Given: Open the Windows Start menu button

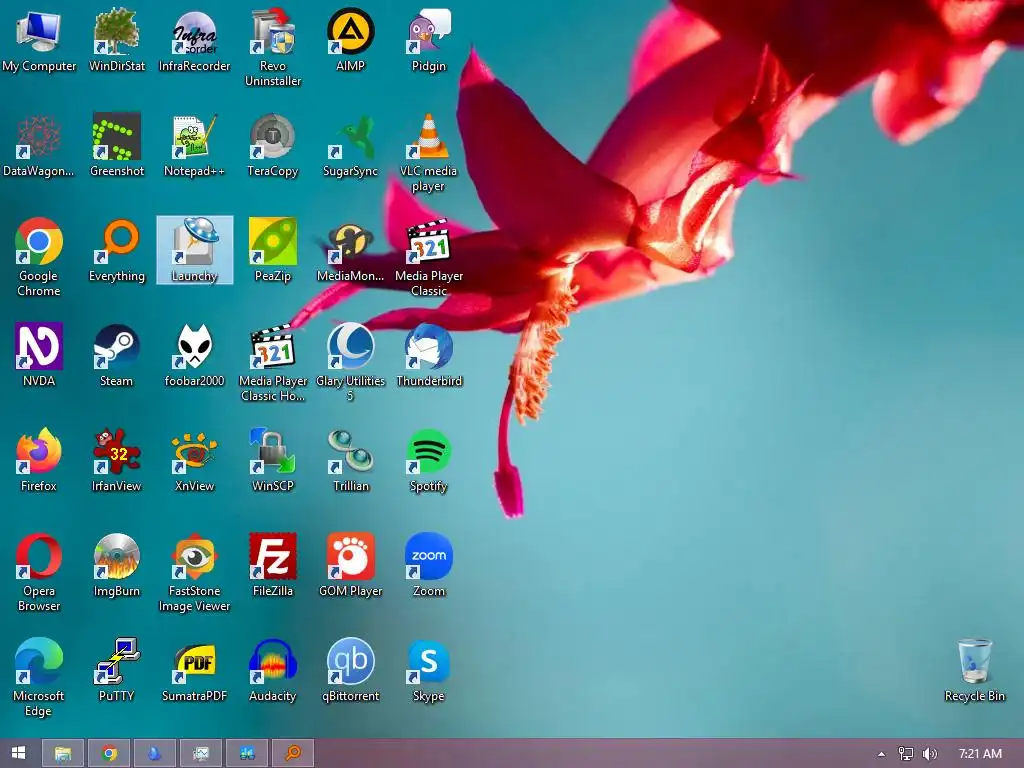Looking at the screenshot, I should point(18,753).
